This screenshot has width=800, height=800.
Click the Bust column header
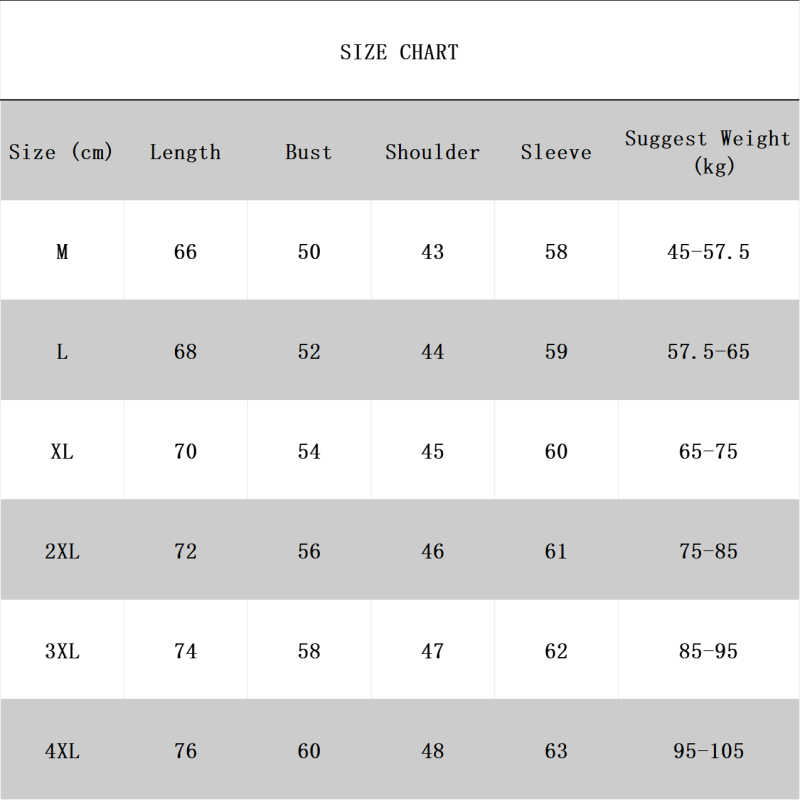click(x=308, y=152)
